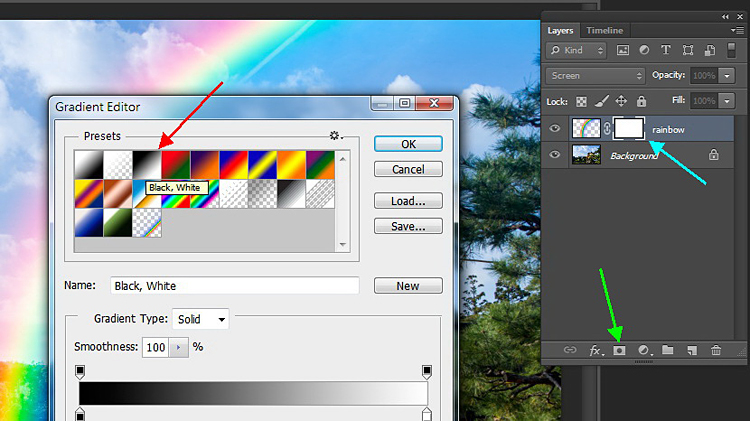Image resolution: width=750 pixels, height=421 pixels.
Task: Hide the rainbow layer
Action: tap(555, 128)
